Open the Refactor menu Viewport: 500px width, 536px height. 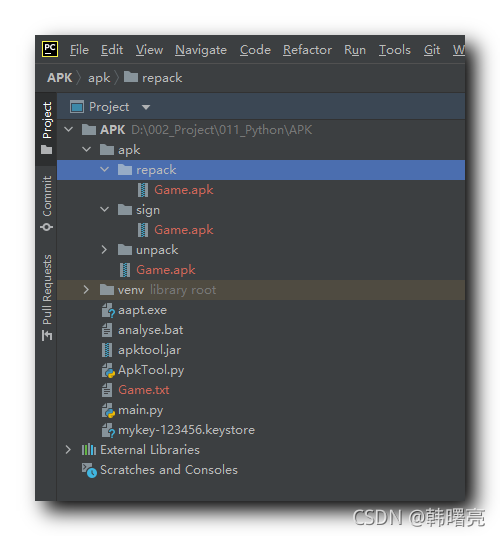point(307,50)
